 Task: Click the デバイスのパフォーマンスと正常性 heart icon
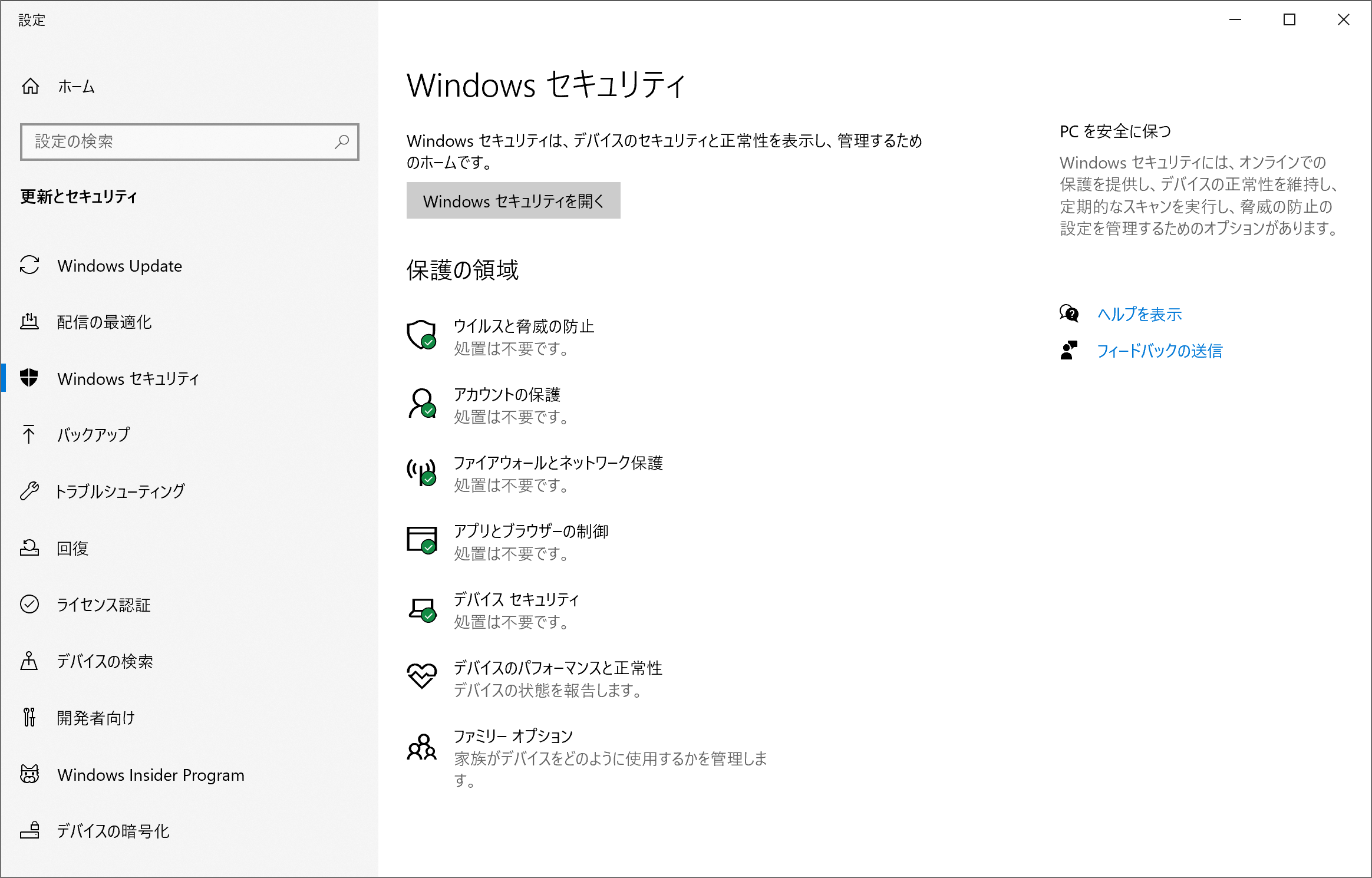click(x=421, y=678)
